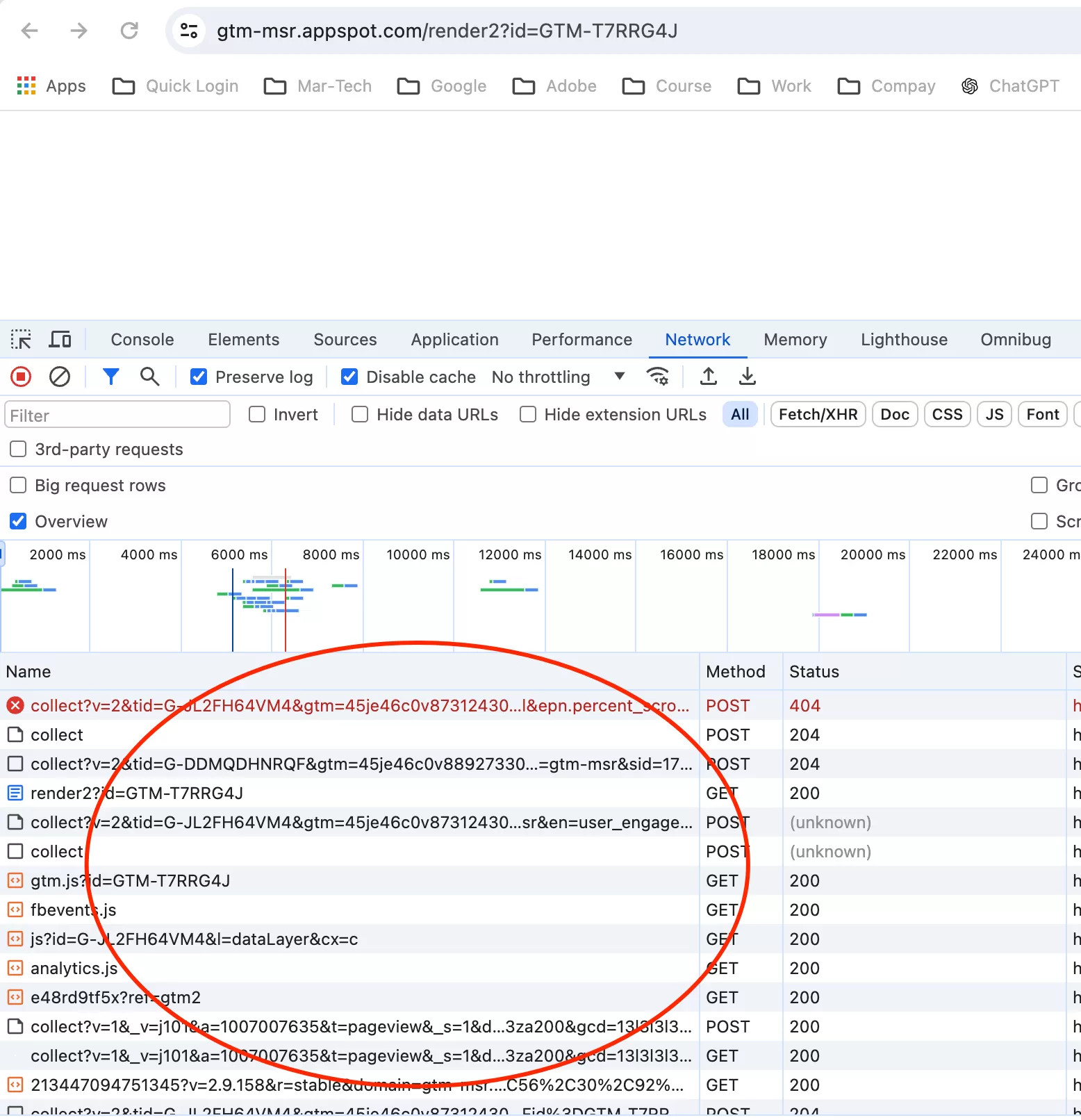Activate the inspect element picker icon

[x=21, y=340]
